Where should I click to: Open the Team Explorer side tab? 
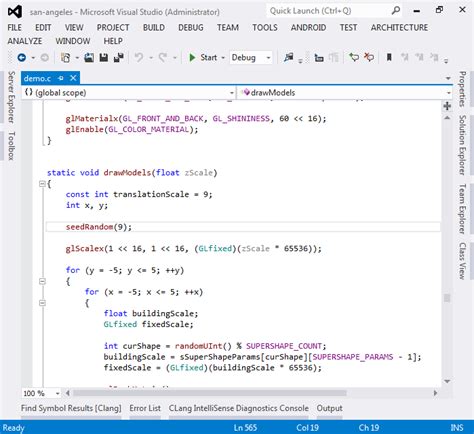[x=462, y=209]
